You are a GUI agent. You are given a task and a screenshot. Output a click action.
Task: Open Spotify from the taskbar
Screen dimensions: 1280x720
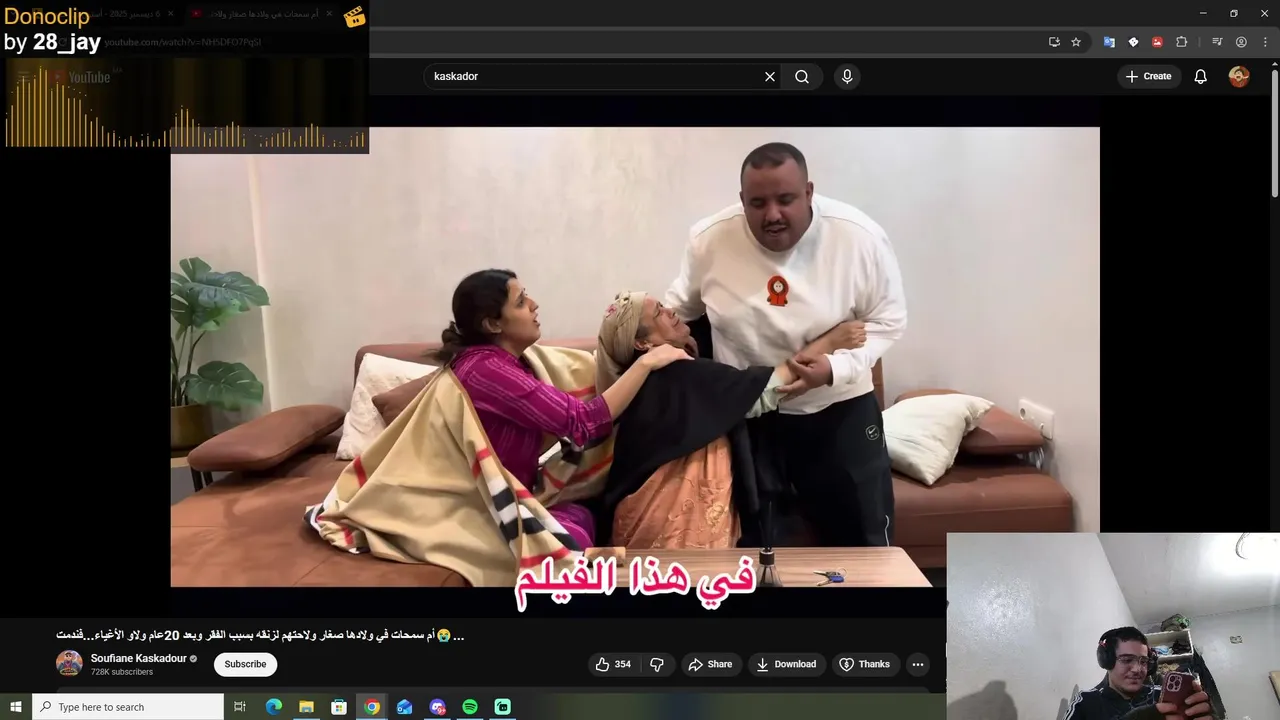[470, 707]
